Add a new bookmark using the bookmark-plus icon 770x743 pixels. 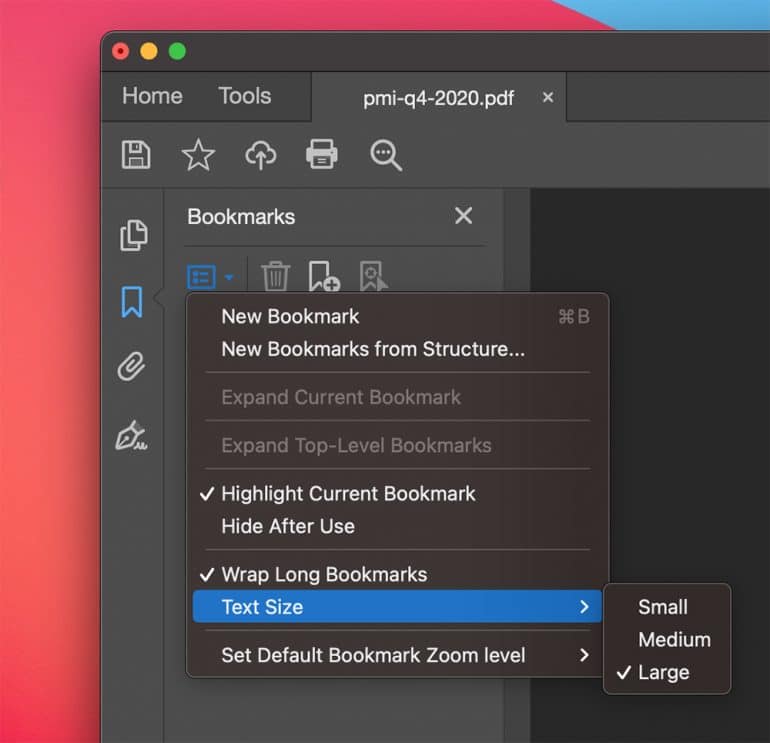pyautogui.click(x=324, y=276)
